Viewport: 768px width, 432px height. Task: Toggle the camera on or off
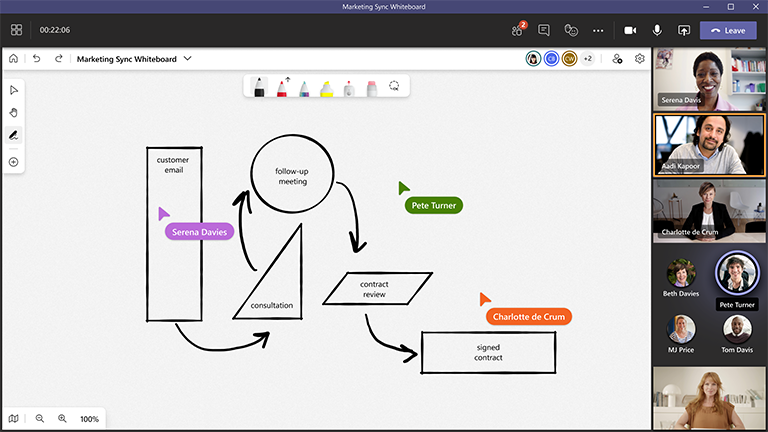click(631, 30)
